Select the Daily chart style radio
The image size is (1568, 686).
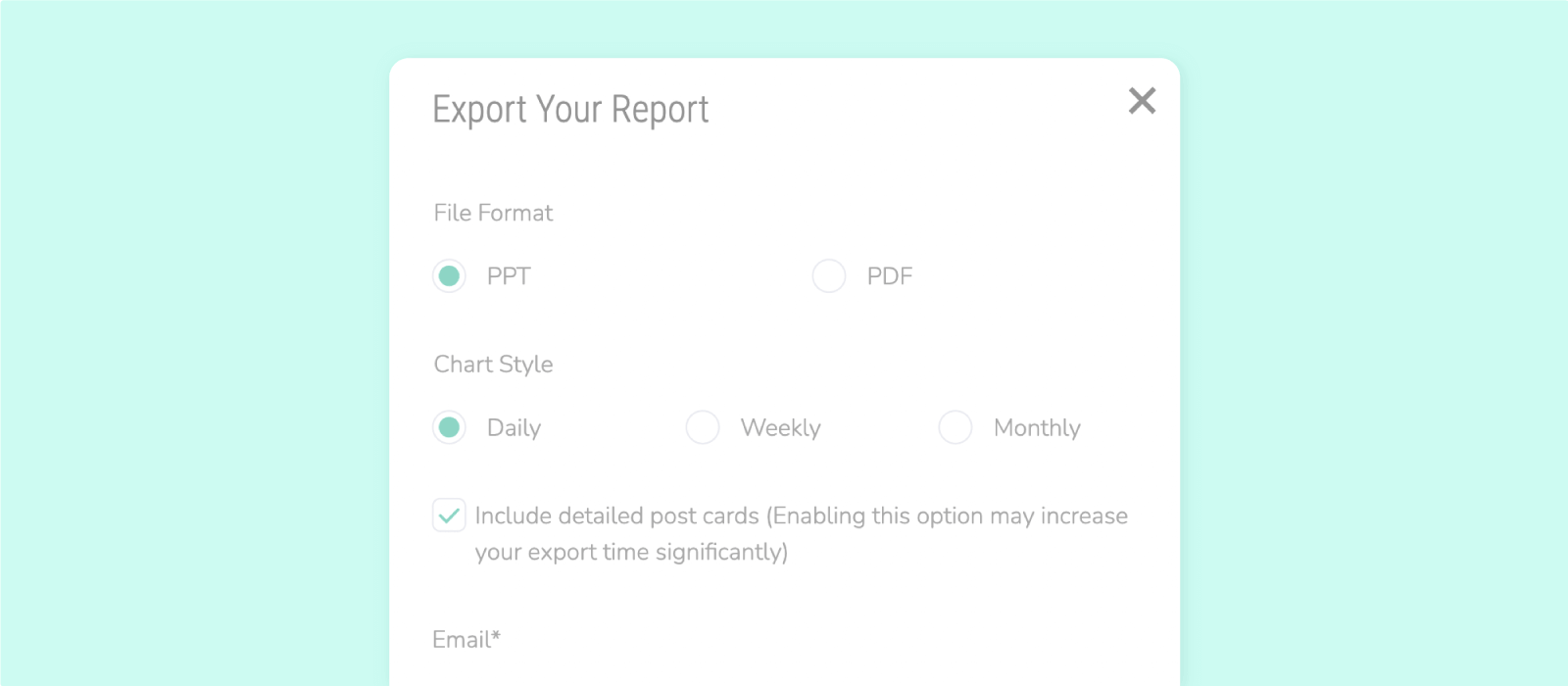[x=450, y=427]
